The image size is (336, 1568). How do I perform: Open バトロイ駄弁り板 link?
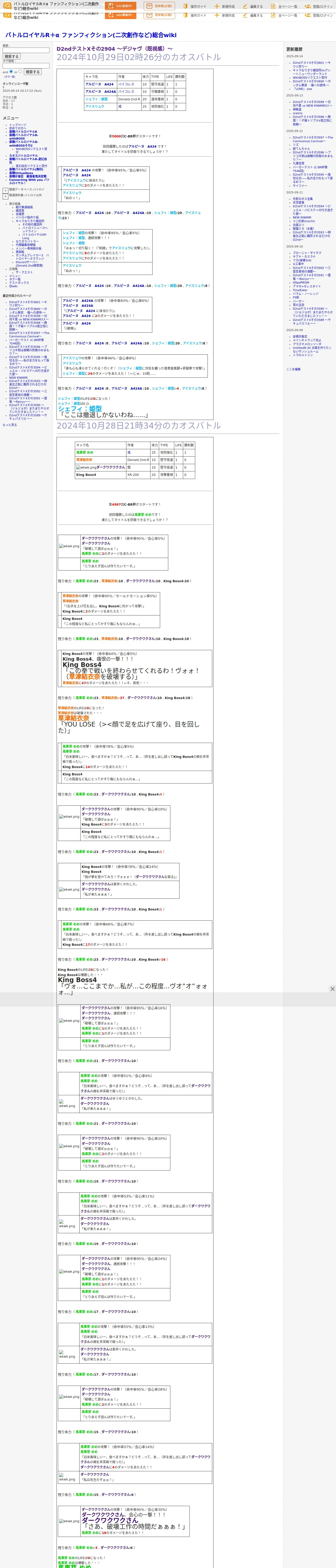27,217
